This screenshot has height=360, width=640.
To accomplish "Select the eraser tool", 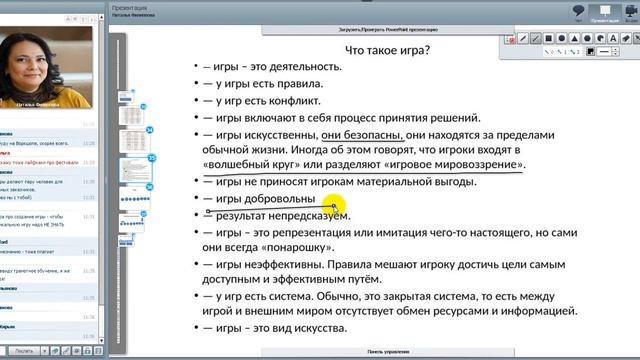I will 626,39.
